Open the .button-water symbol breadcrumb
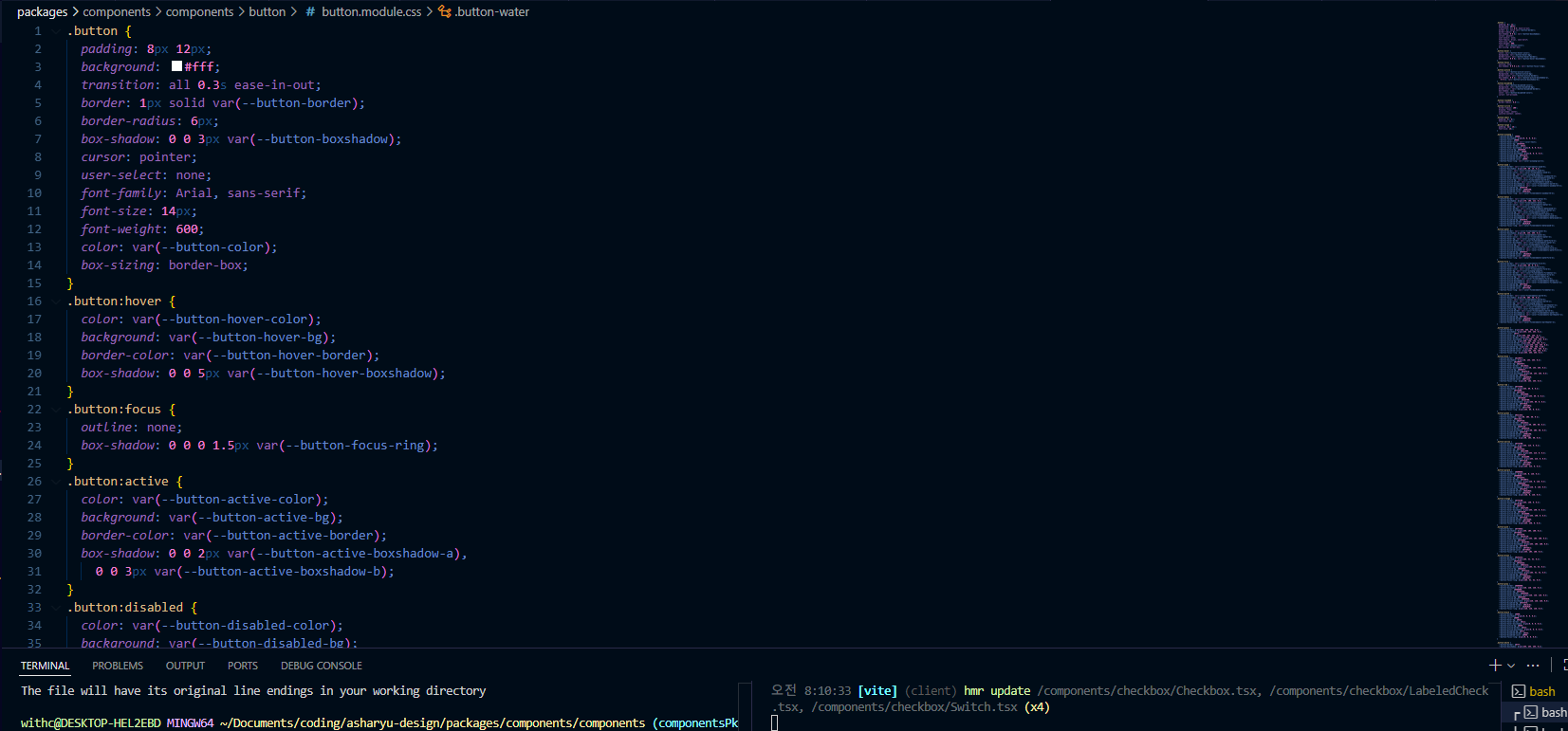Viewport: 1568px width, 731px height. 492,11
